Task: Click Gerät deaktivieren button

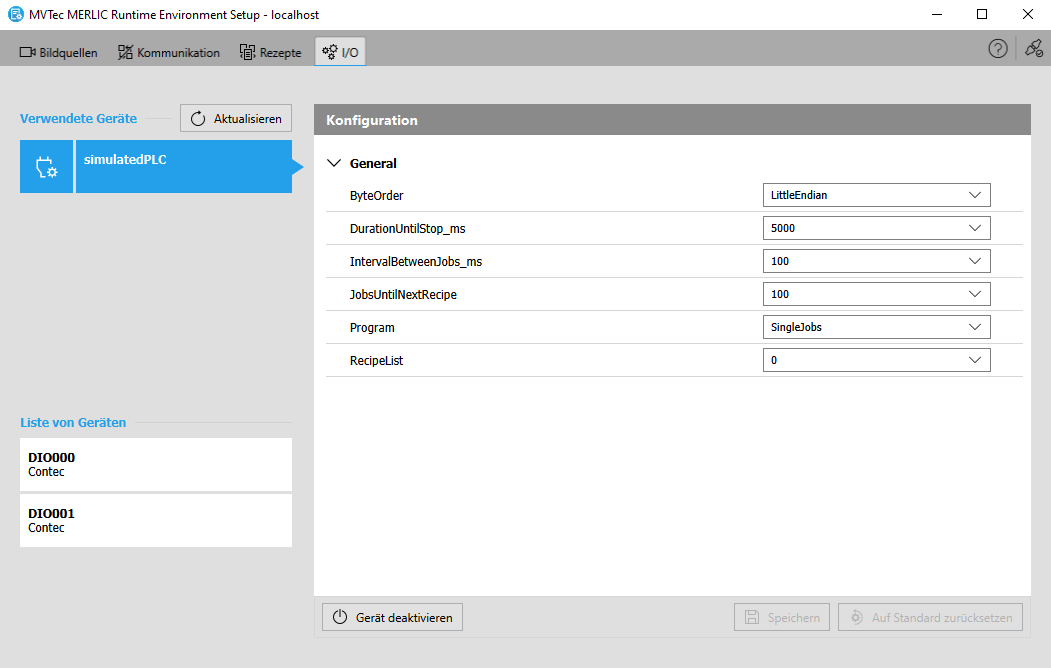Action: pyautogui.click(x=392, y=617)
